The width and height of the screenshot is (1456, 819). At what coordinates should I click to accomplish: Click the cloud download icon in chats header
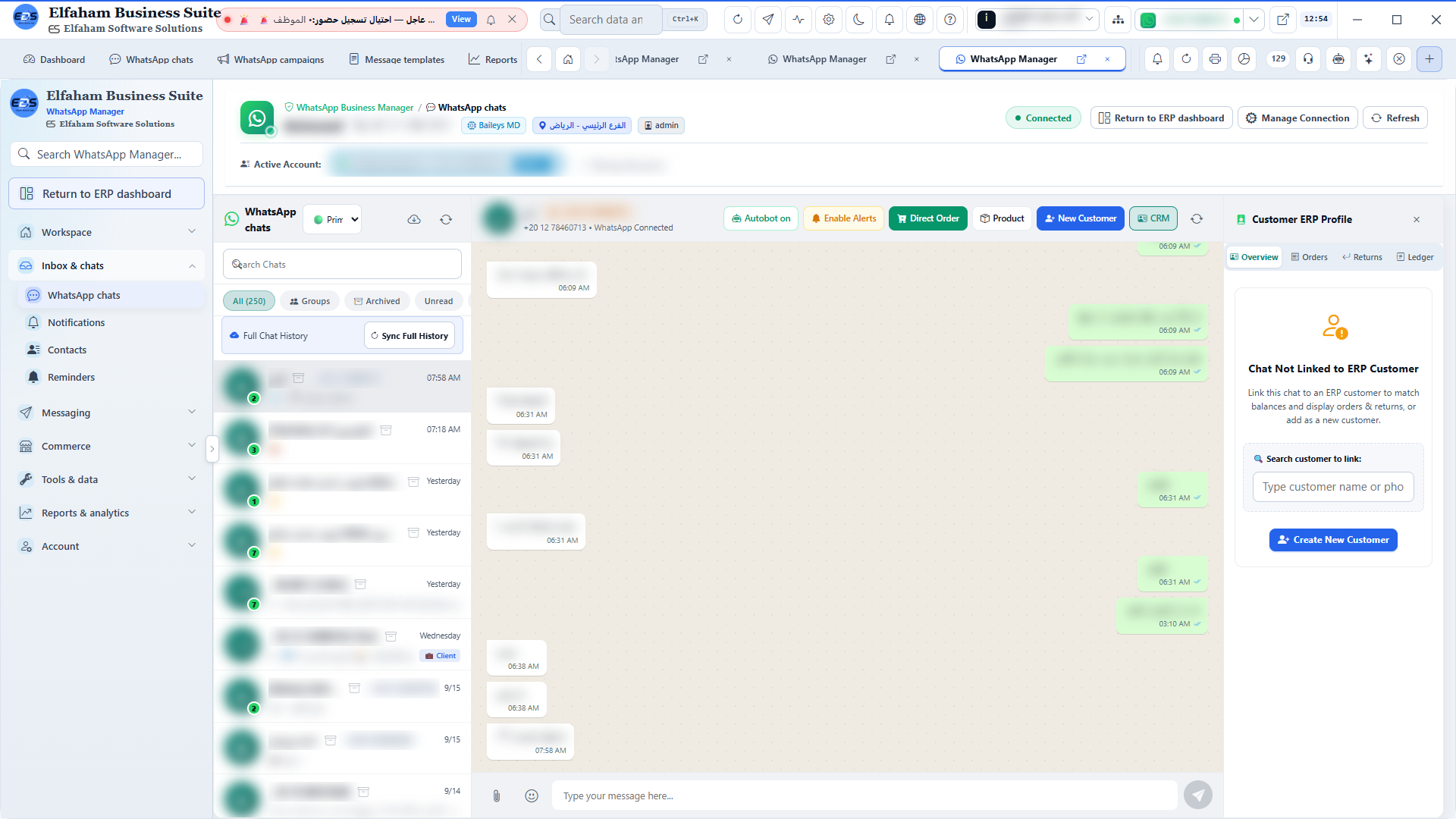(414, 220)
